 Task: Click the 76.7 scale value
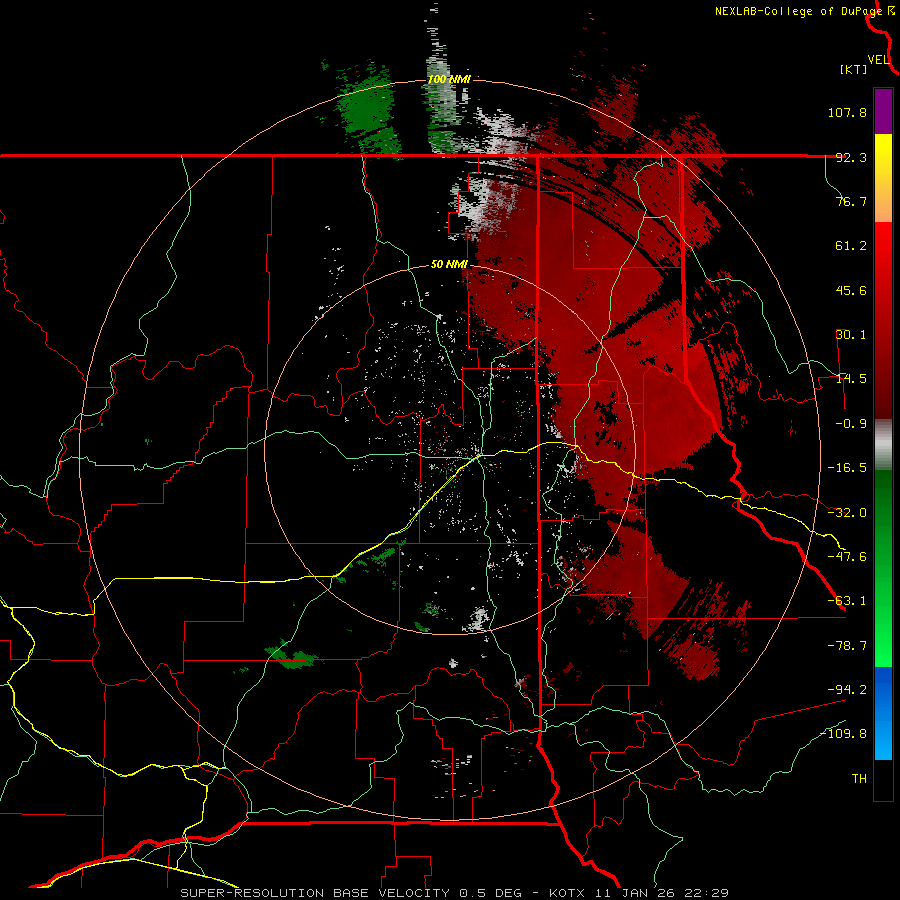(851, 201)
